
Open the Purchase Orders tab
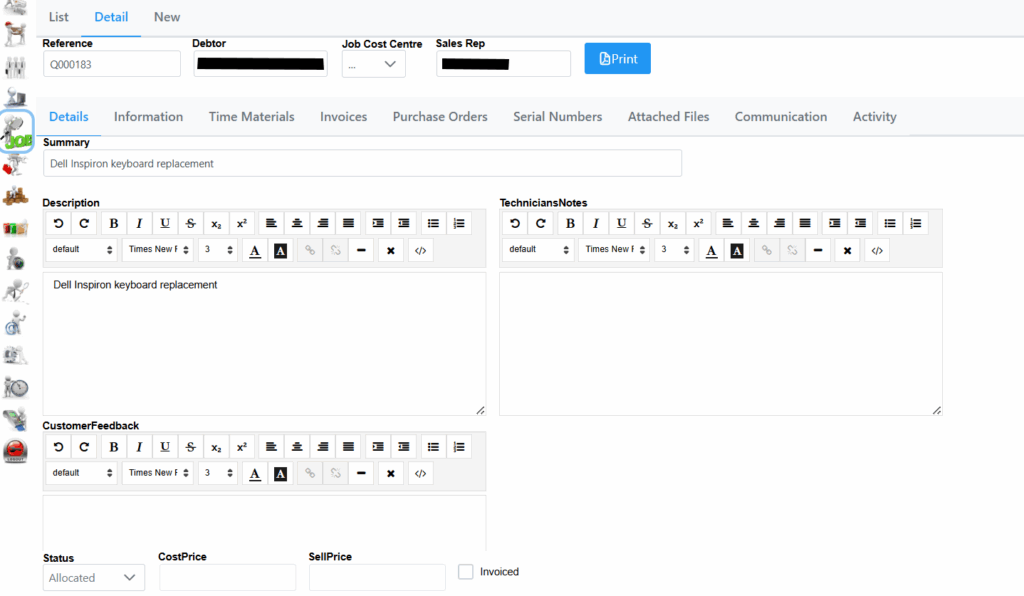(x=439, y=117)
